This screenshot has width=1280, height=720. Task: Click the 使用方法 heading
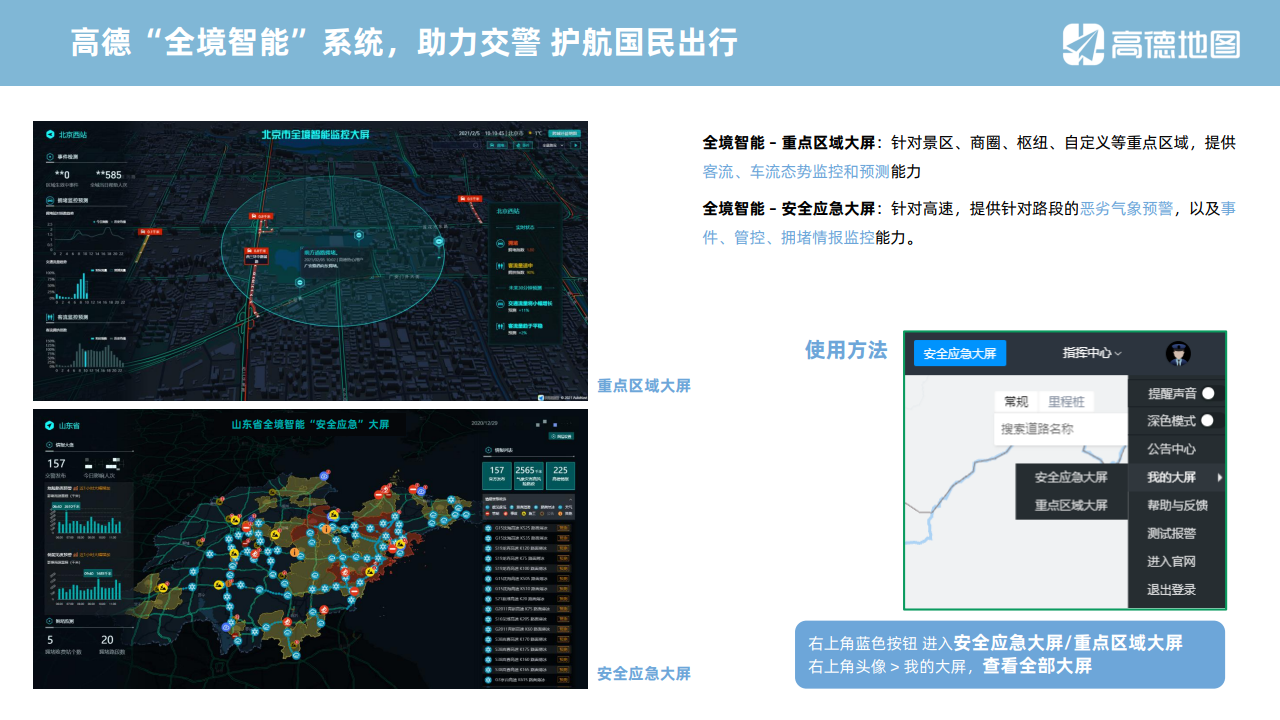846,350
